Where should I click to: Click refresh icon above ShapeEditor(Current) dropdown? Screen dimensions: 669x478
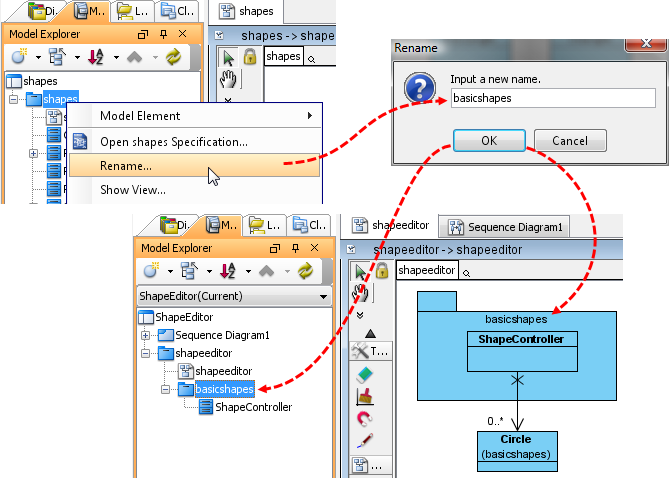305,270
